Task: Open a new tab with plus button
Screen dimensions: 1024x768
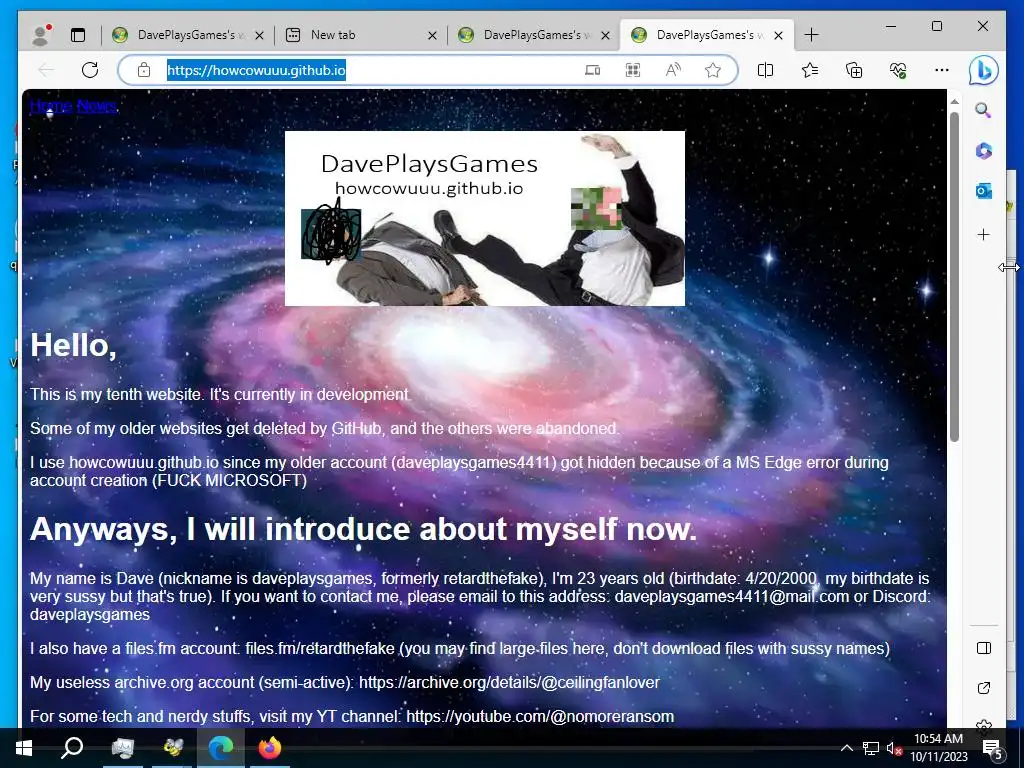Action: (811, 35)
